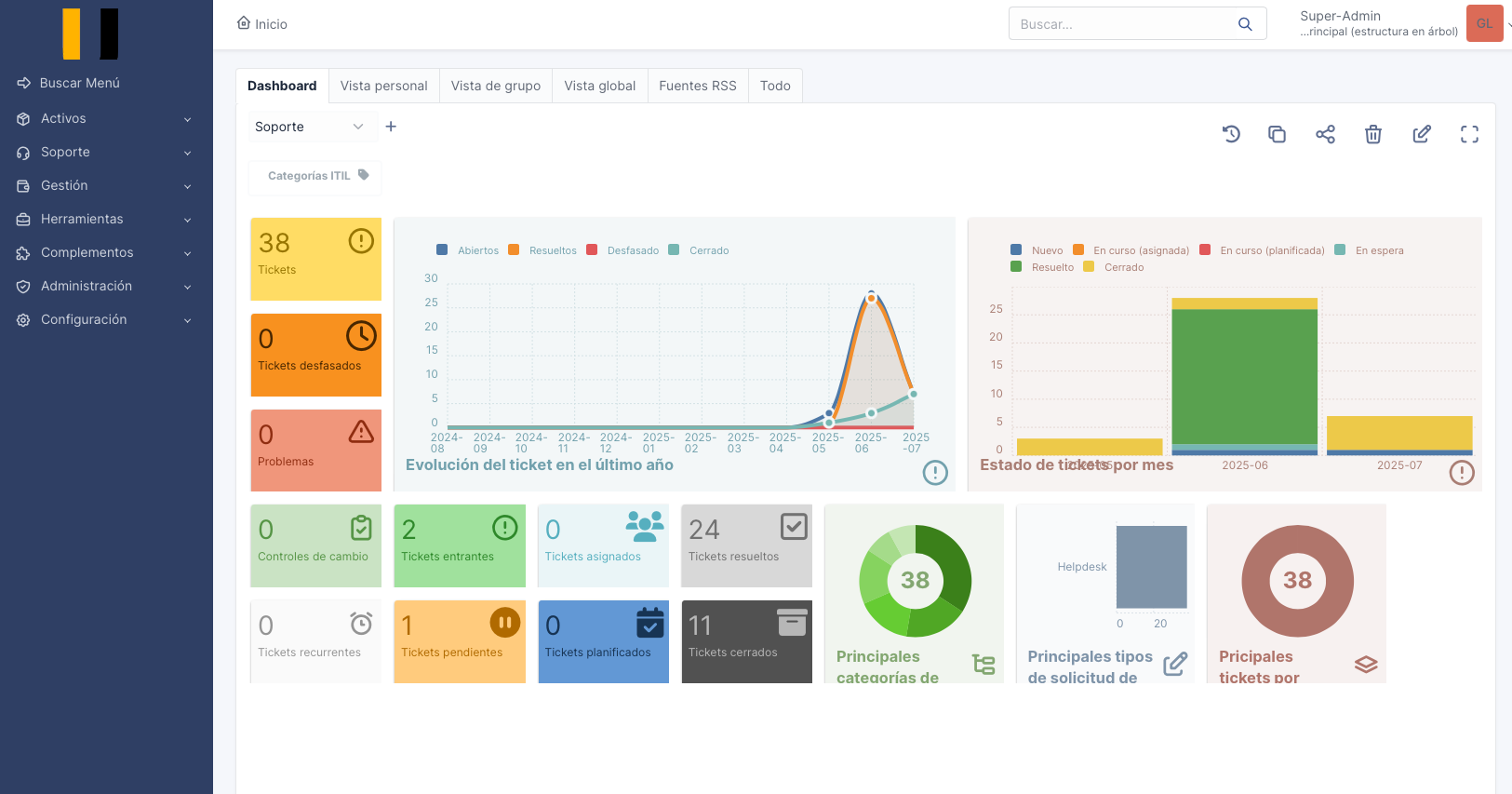The image size is (1512, 794).
Task: Switch to the Fuentes RSS tab
Action: coord(697,86)
